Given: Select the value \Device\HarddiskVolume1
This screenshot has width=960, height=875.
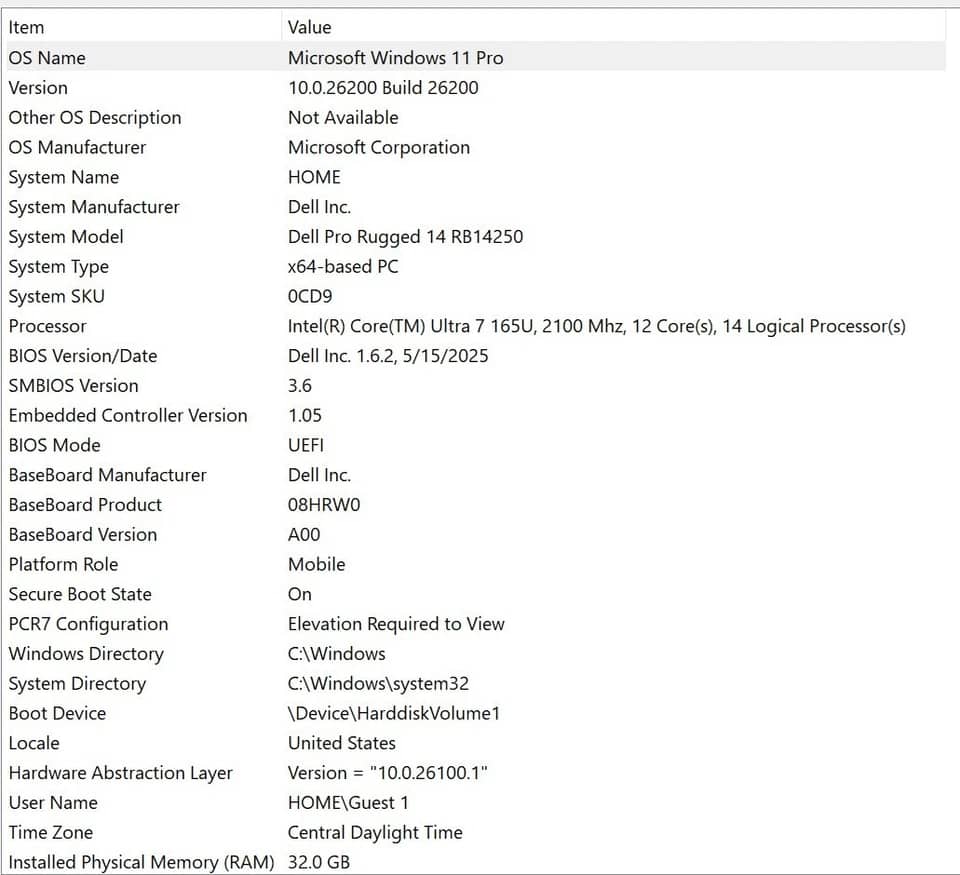Looking at the screenshot, I should 394,713.
